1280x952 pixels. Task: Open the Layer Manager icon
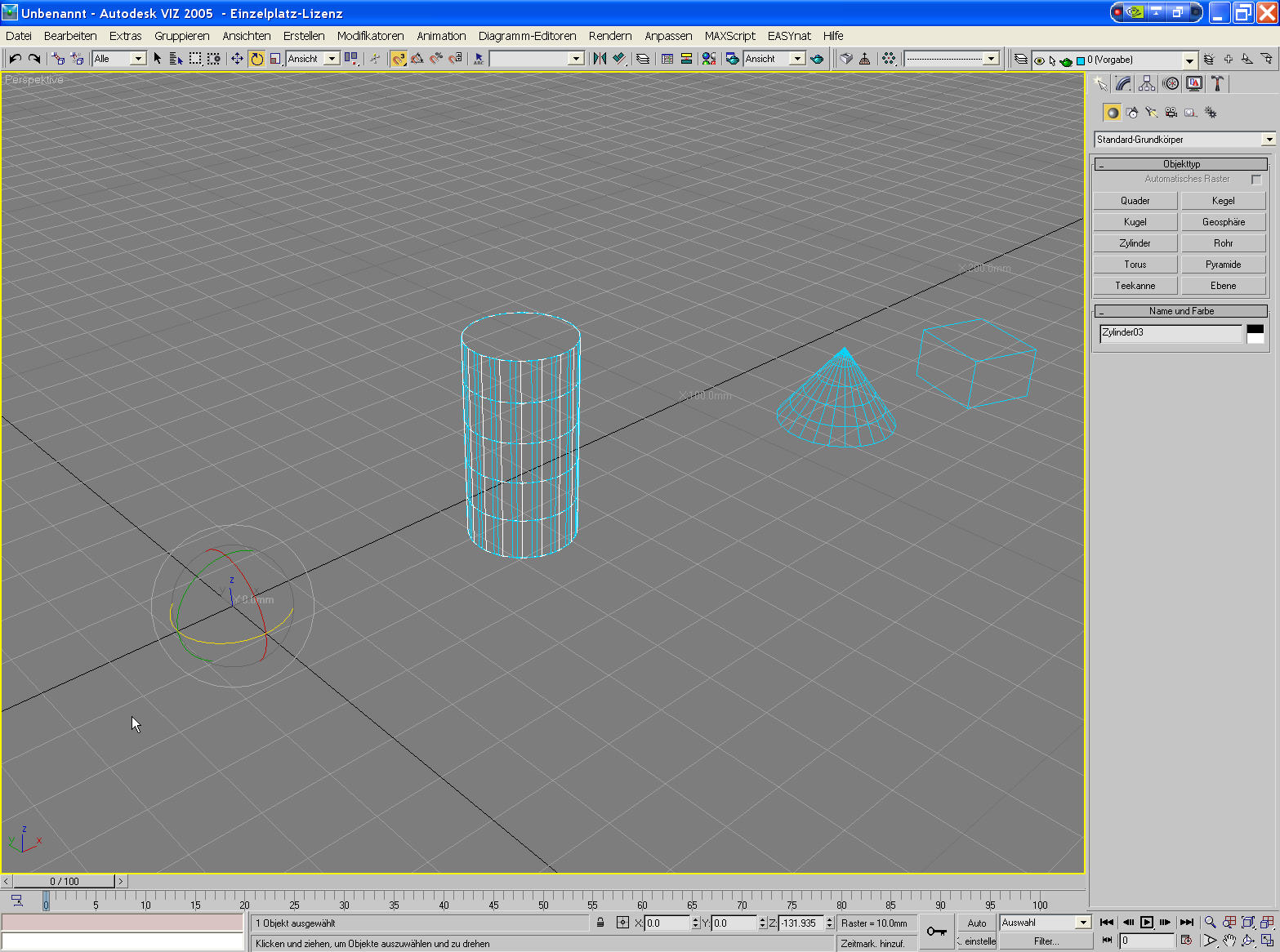click(x=1021, y=60)
